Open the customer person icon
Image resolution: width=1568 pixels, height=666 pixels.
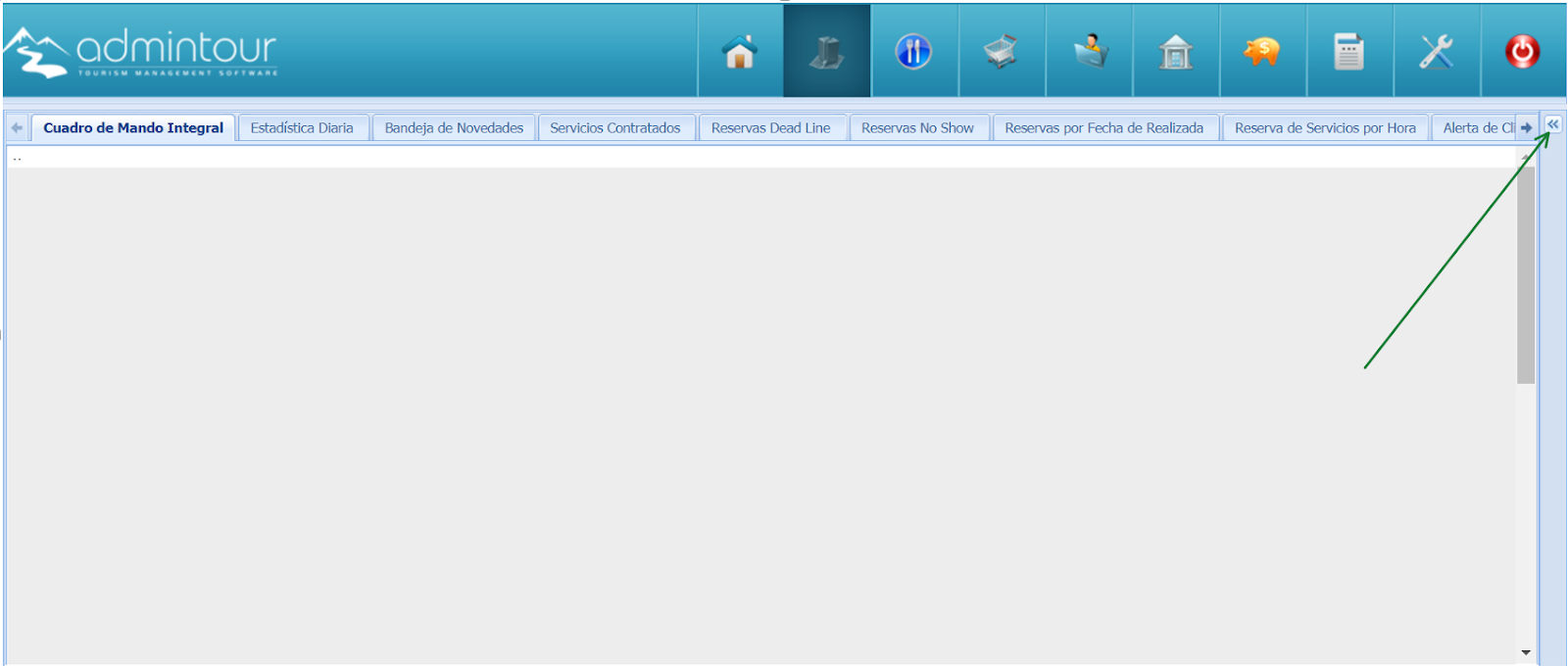[1089, 51]
